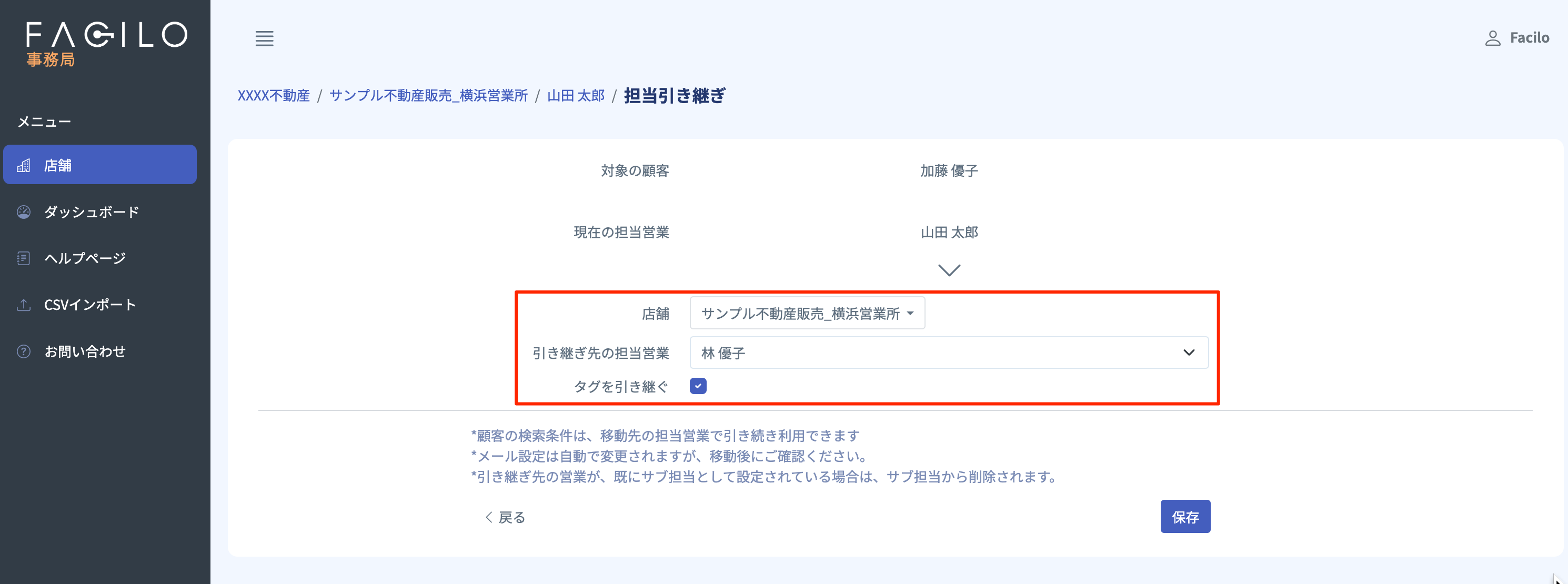This screenshot has width=1568, height=584.
Task: Click the ダッシュボード gauge icon
Action: 23,212
